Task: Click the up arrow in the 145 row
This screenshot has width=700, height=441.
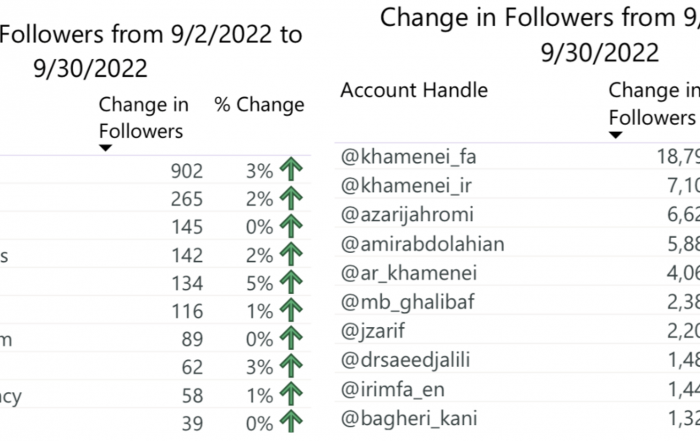Action: (292, 226)
